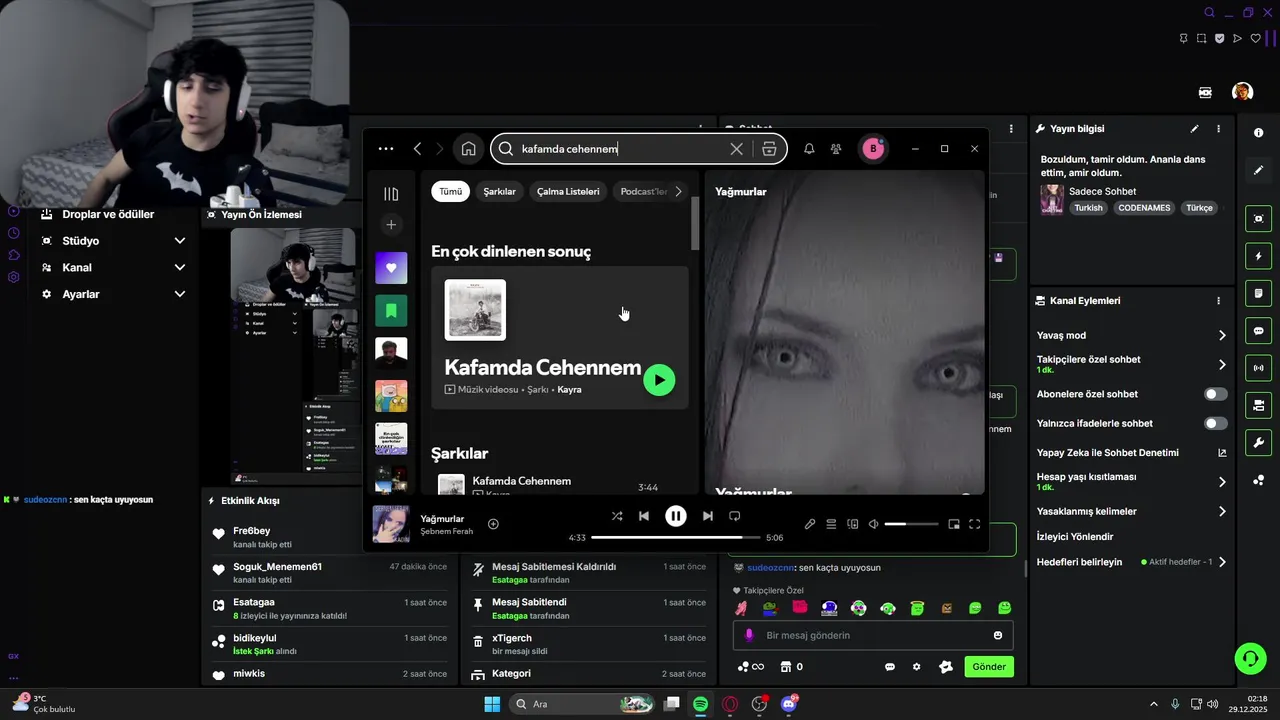Enter Spotify full screen mode
The height and width of the screenshot is (720, 1280).
tap(975, 524)
